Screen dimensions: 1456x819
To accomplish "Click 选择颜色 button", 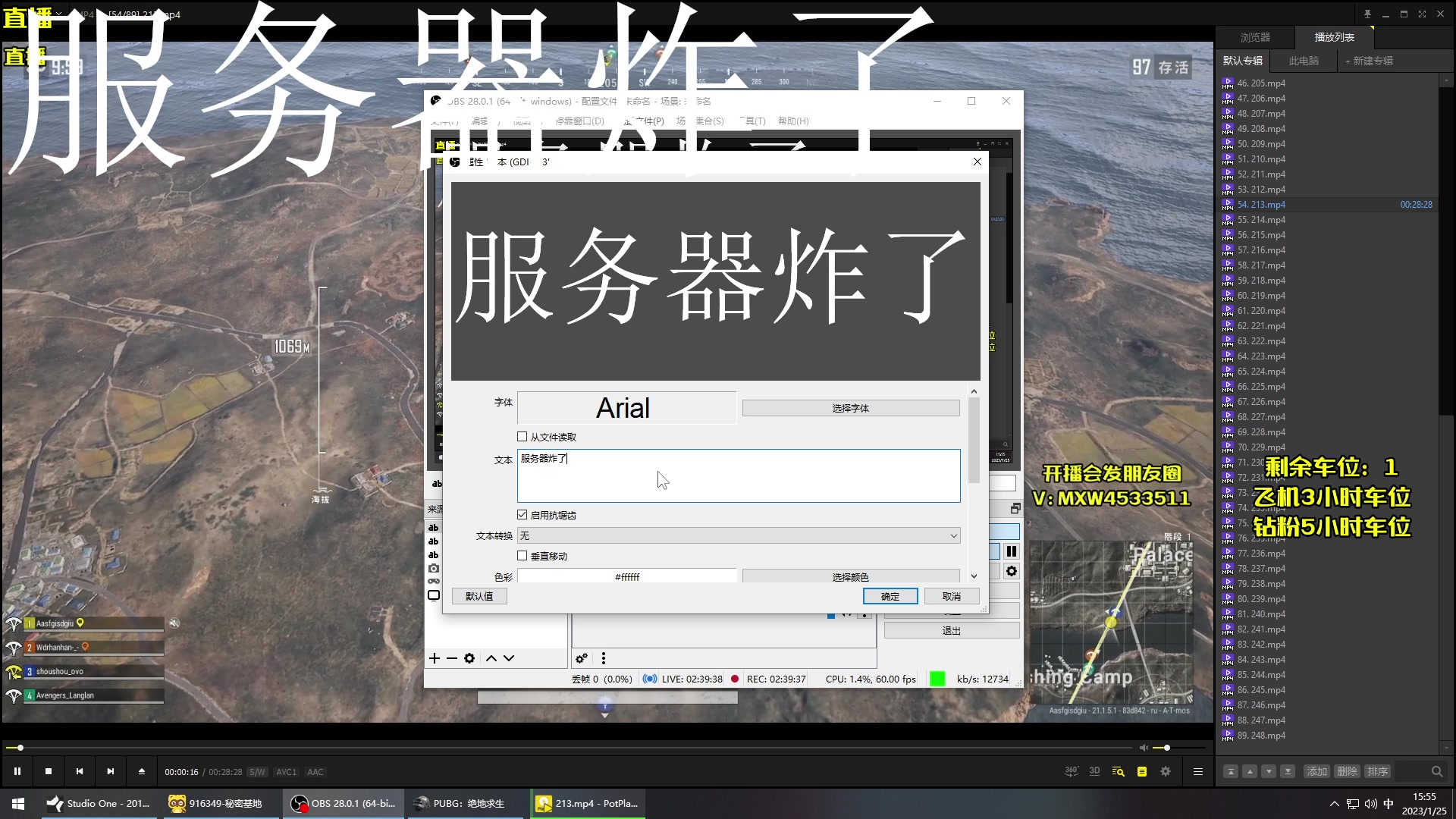I will pos(851,576).
